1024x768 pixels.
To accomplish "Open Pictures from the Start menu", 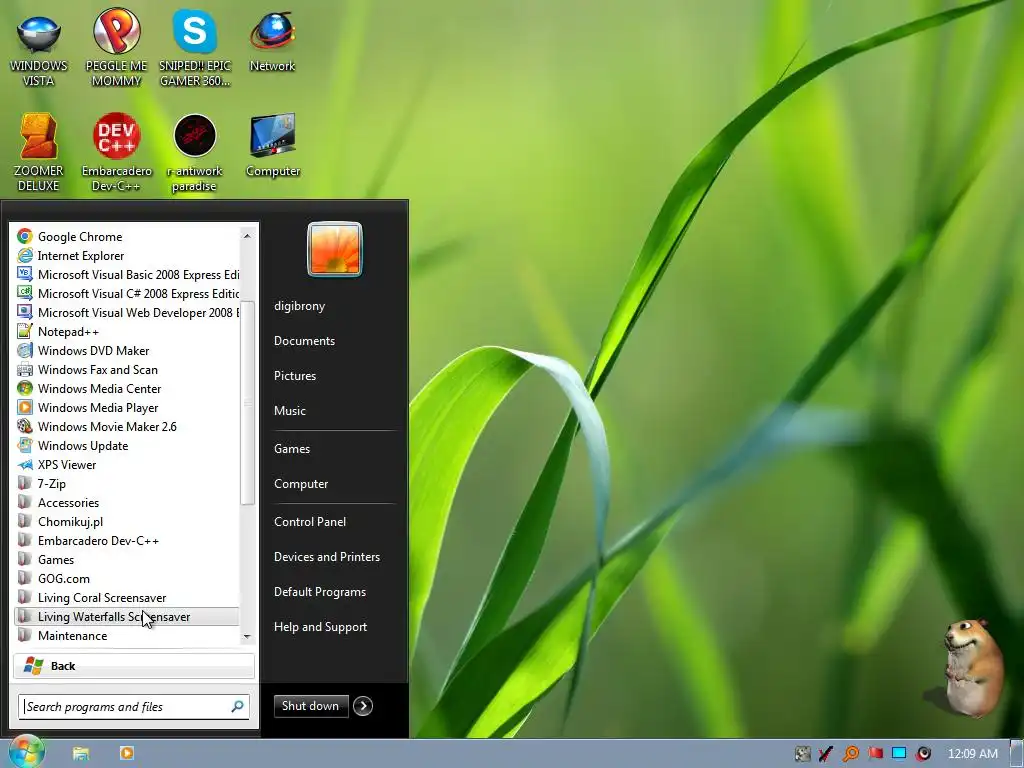I will [x=295, y=376].
